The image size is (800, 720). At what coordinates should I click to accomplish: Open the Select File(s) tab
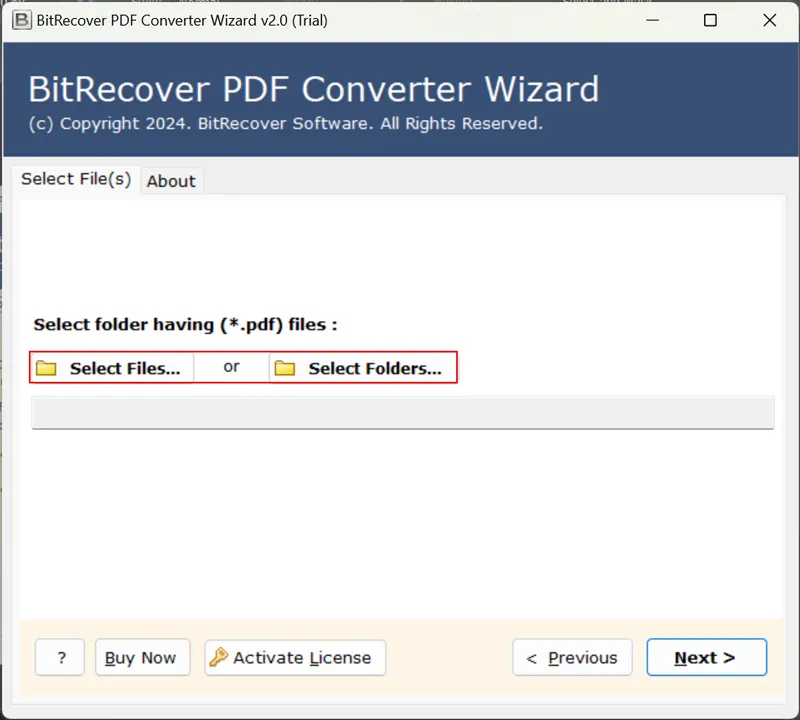(x=76, y=179)
